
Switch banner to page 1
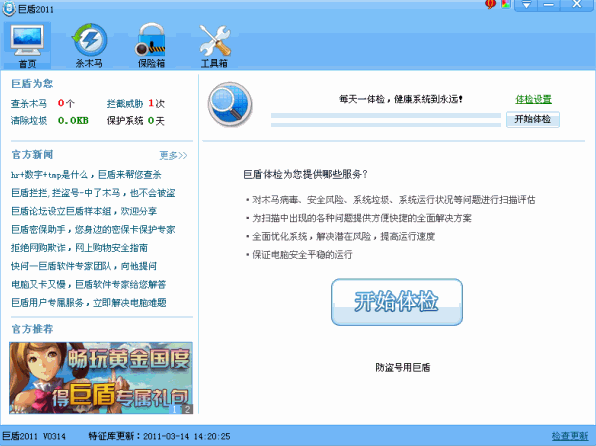174,409
